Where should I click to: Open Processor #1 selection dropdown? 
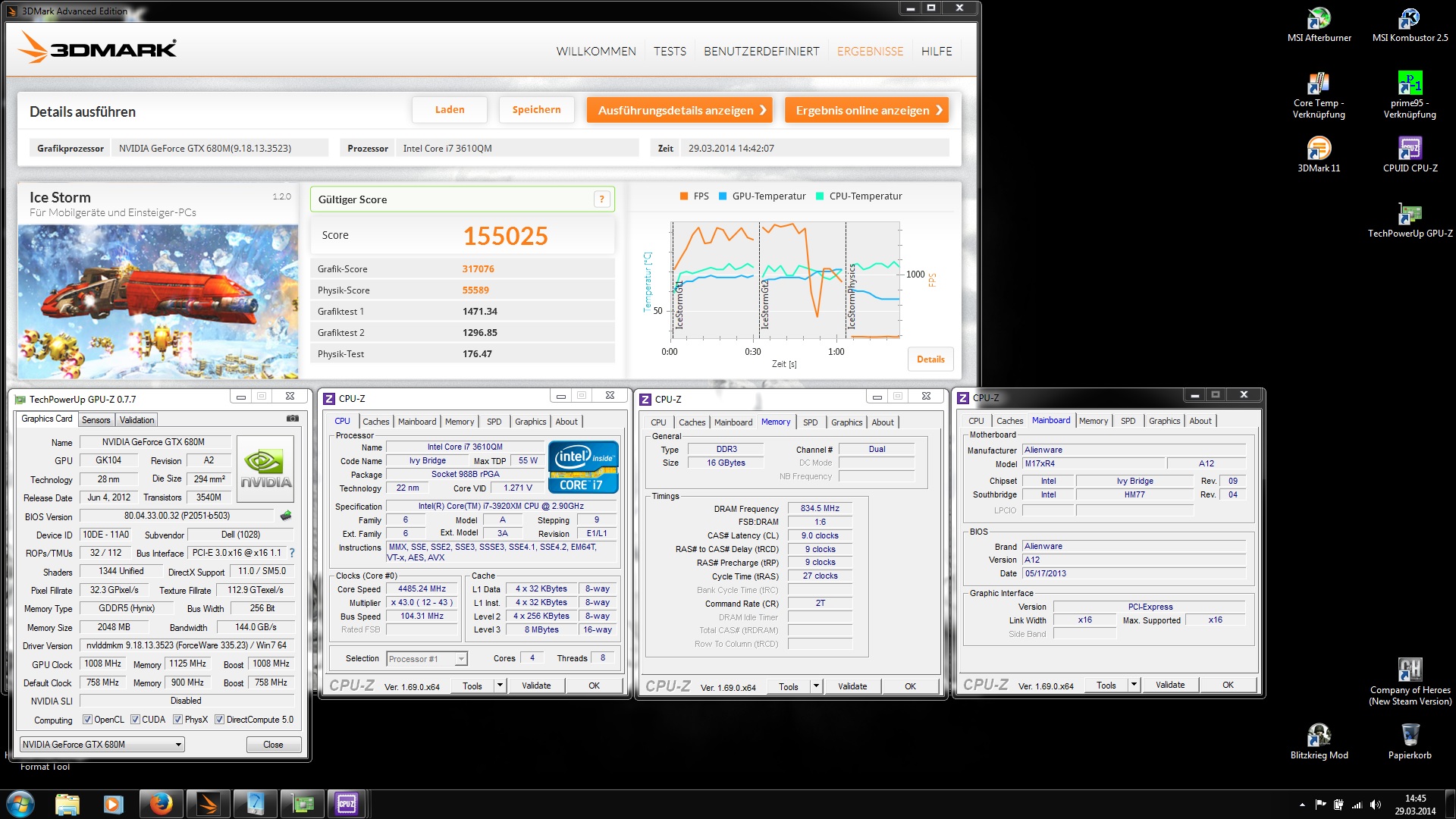pyautogui.click(x=427, y=659)
